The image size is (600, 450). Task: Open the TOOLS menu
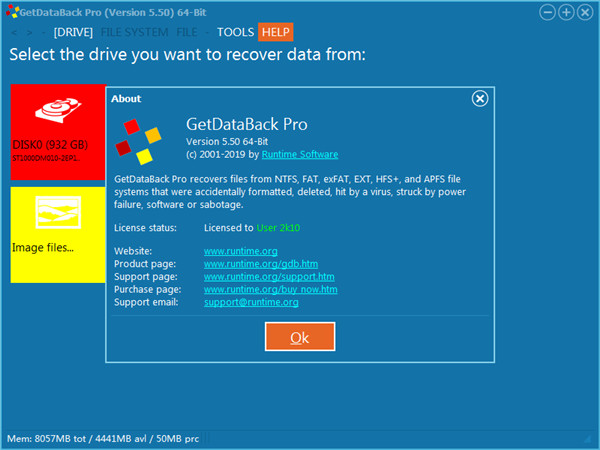[235, 32]
